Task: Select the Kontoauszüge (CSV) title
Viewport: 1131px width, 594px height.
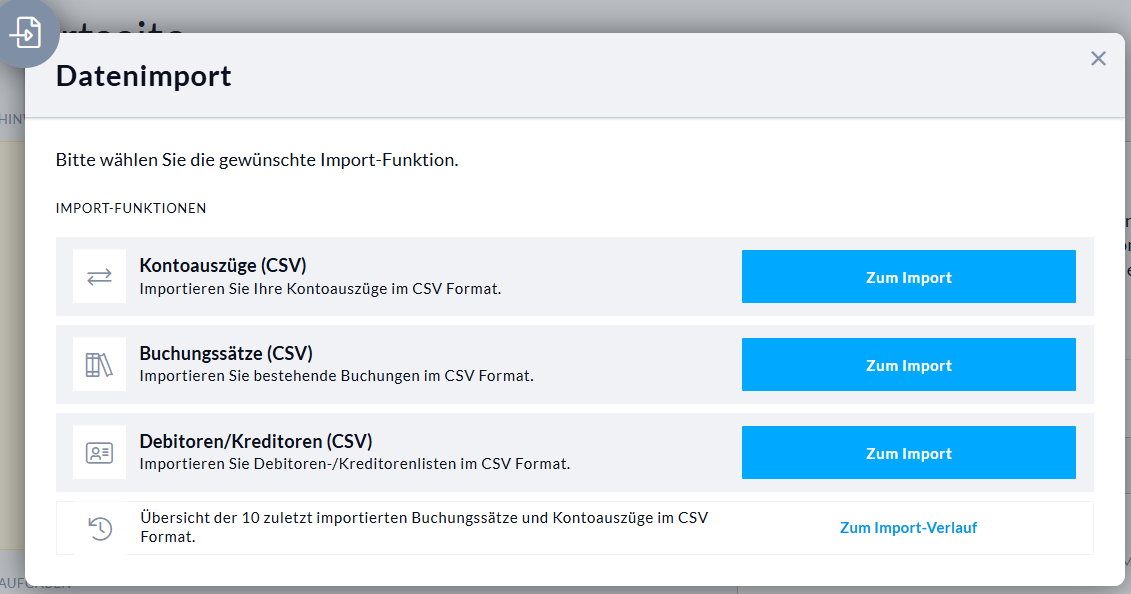Action: (223, 266)
